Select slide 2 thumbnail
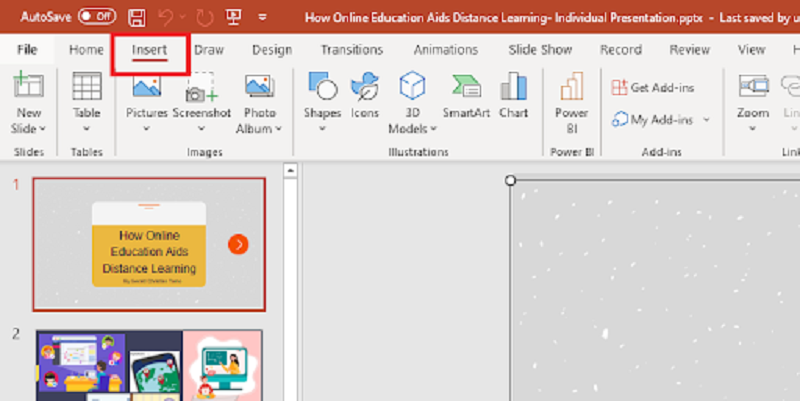 coord(149,365)
